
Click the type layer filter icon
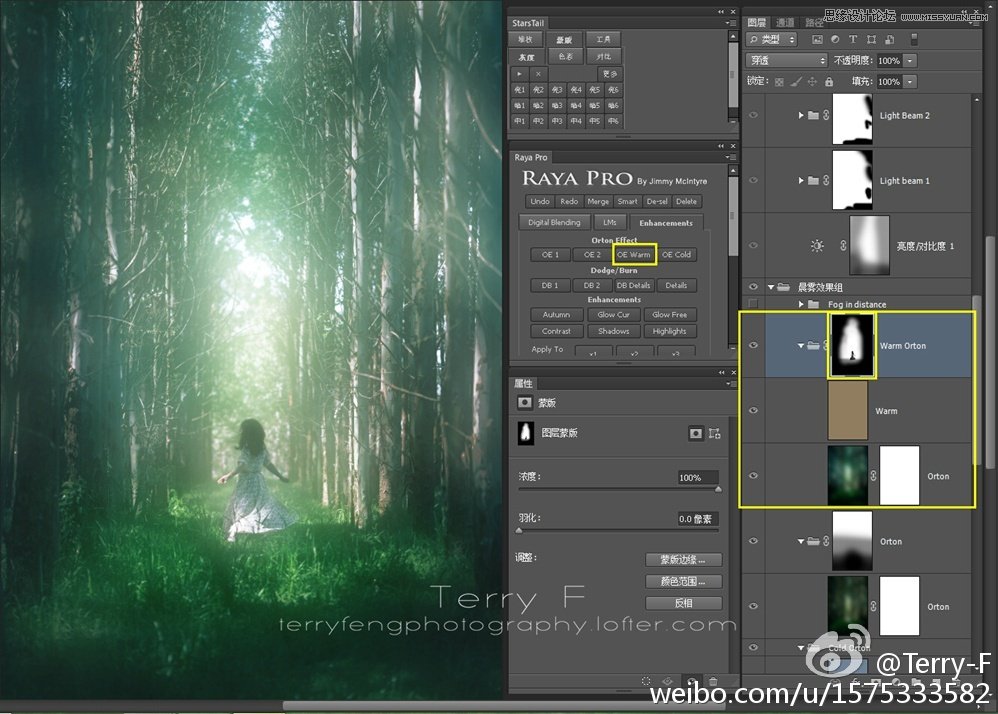point(854,39)
